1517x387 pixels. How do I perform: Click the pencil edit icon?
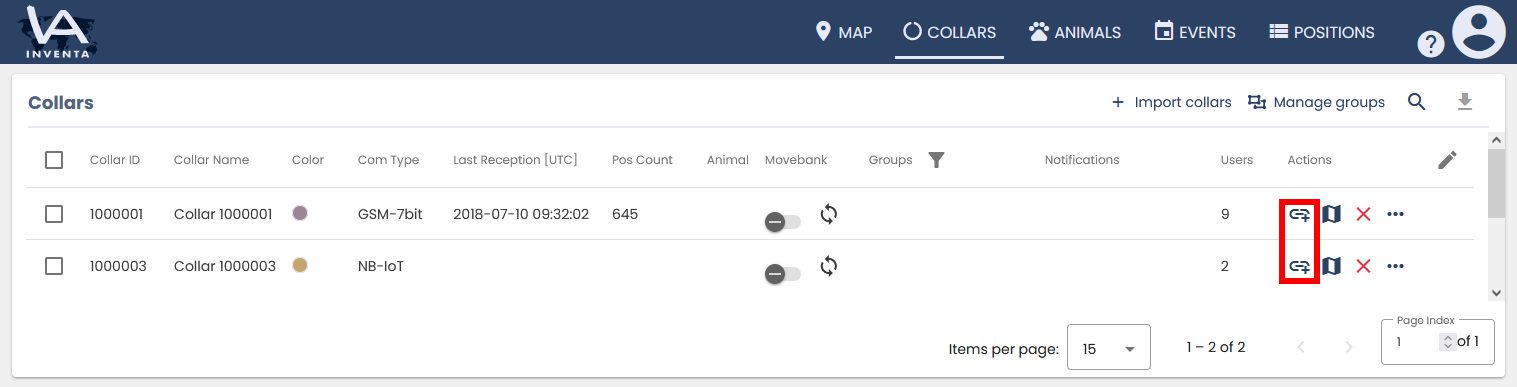(x=1447, y=160)
